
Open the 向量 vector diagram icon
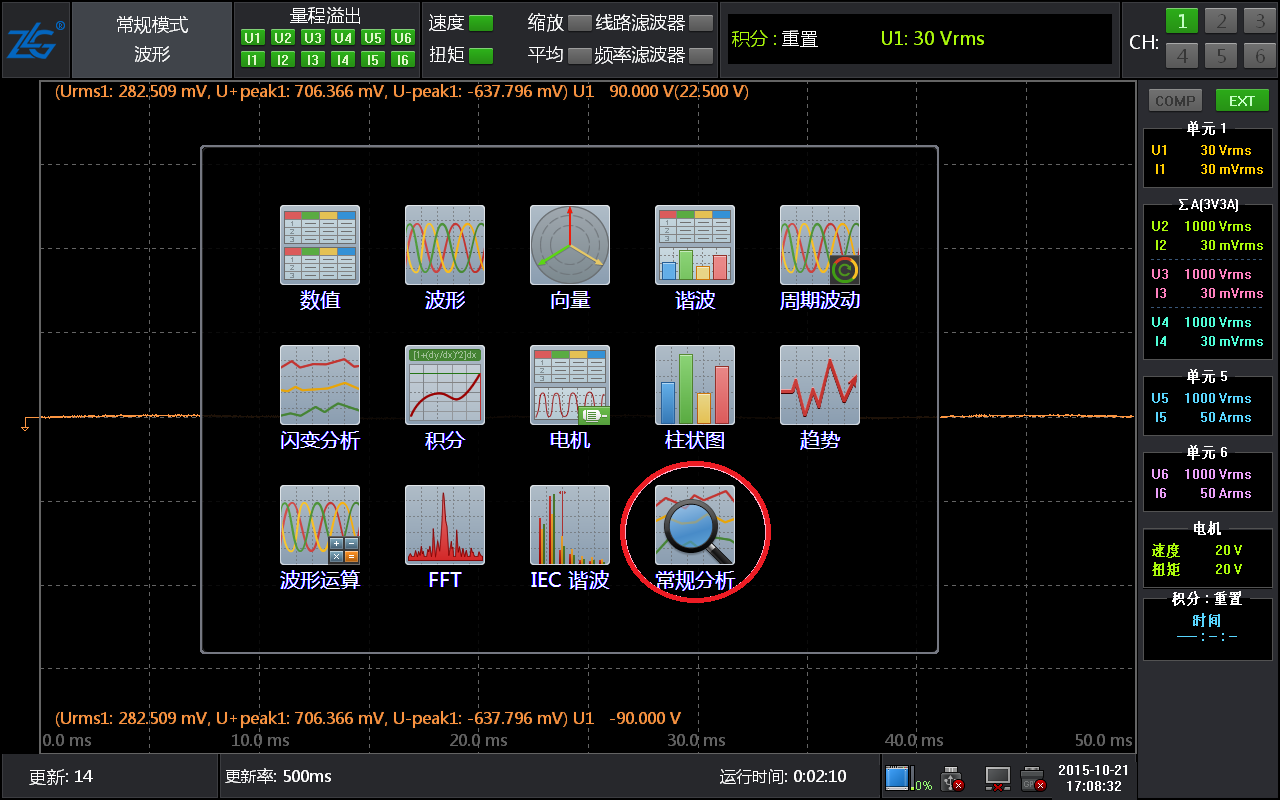pyautogui.click(x=570, y=246)
